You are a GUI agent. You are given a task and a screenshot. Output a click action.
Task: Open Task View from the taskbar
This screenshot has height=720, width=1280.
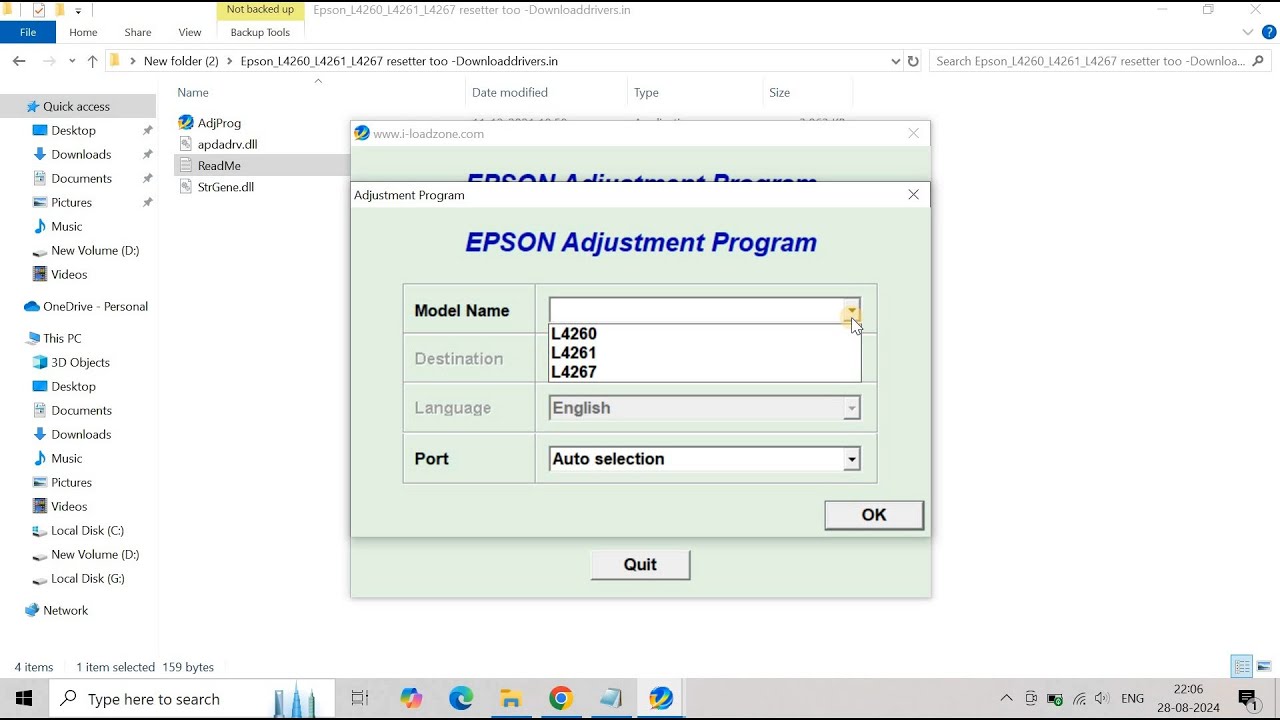click(x=360, y=699)
